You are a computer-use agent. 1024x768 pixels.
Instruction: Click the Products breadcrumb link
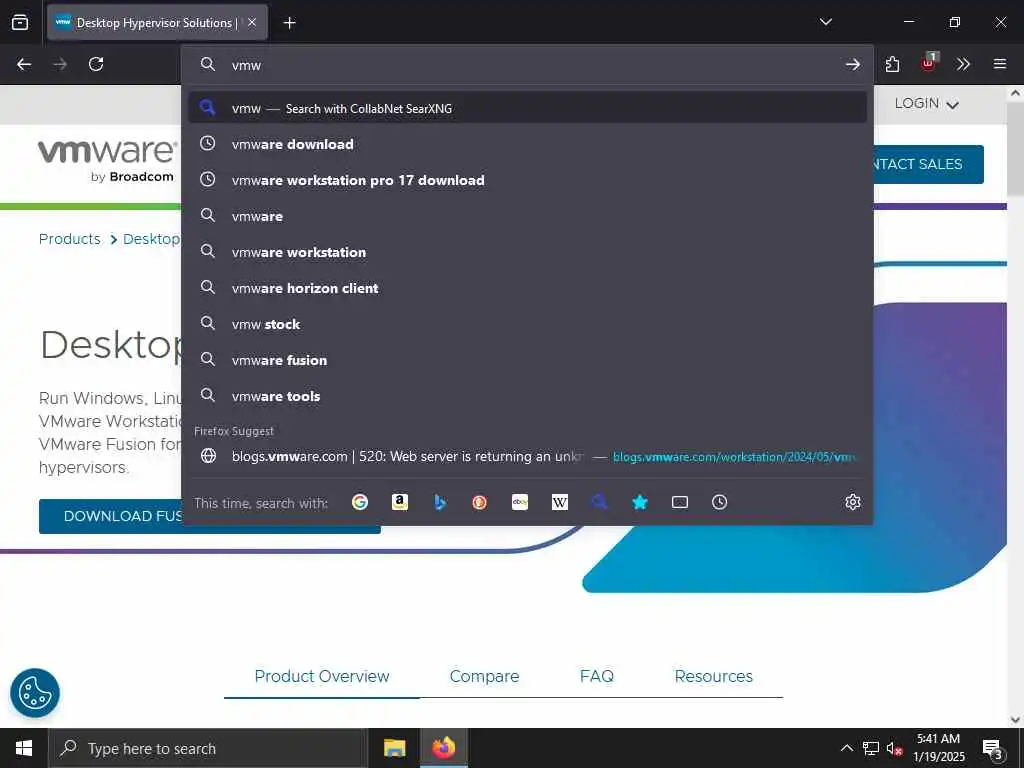(70, 239)
